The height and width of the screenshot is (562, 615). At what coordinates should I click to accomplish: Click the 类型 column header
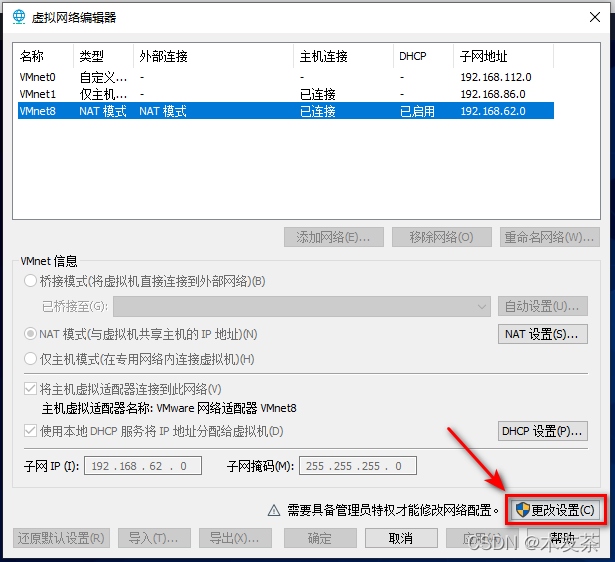coord(103,56)
